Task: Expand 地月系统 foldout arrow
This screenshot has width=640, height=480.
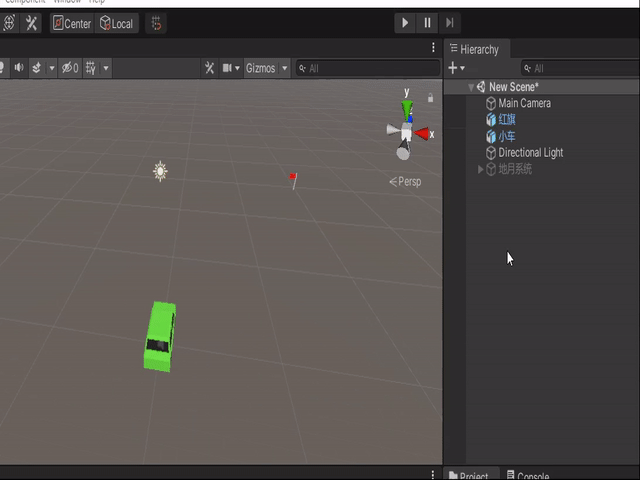Action: click(x=480, y=169)
